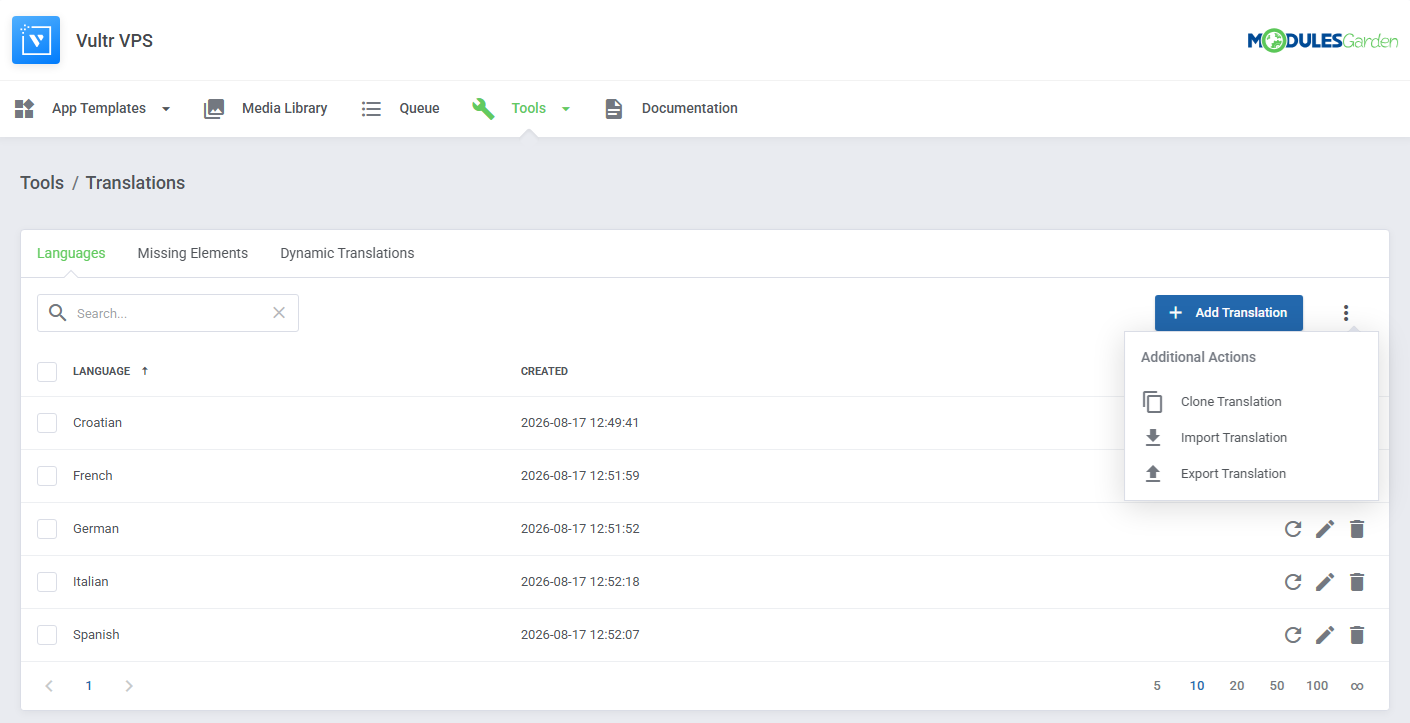Edit the German translation

coord(1325,529)
